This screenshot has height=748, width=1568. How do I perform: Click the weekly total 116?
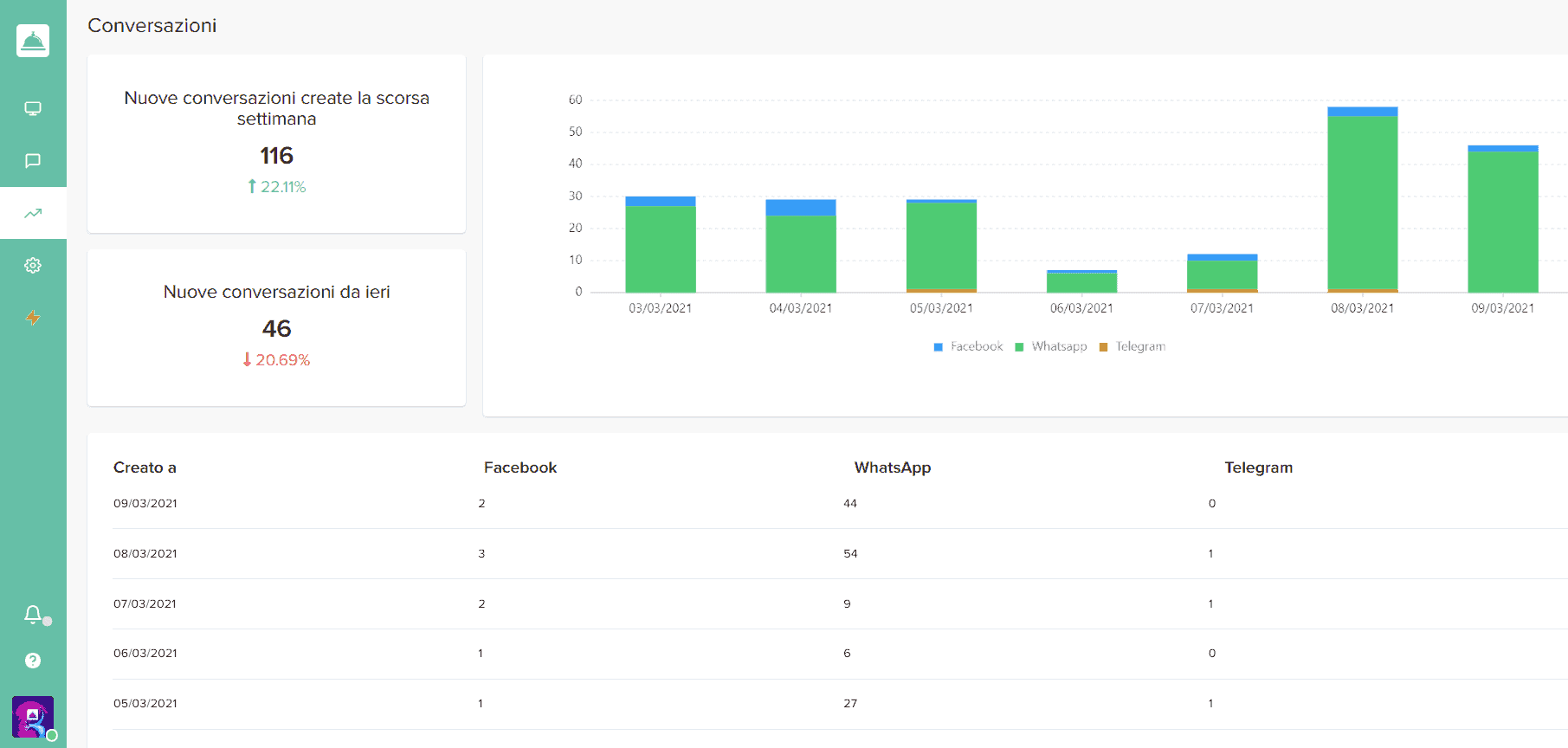pos(277,156)
